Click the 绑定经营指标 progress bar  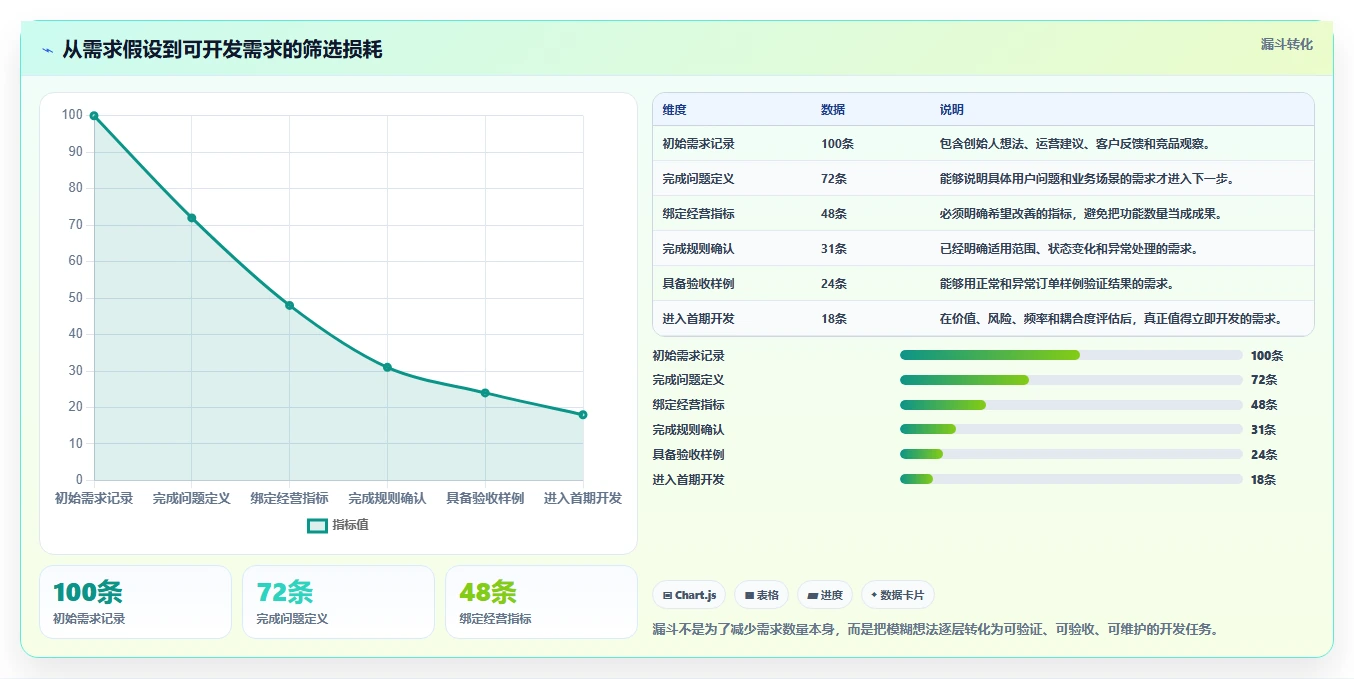1071,405
